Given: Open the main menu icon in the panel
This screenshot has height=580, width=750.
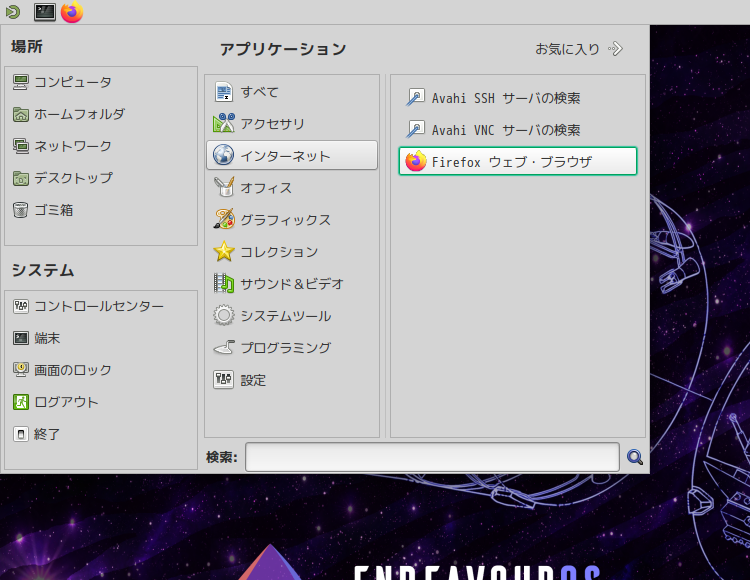Looking at the screenshot, I should tap(13, 11).
